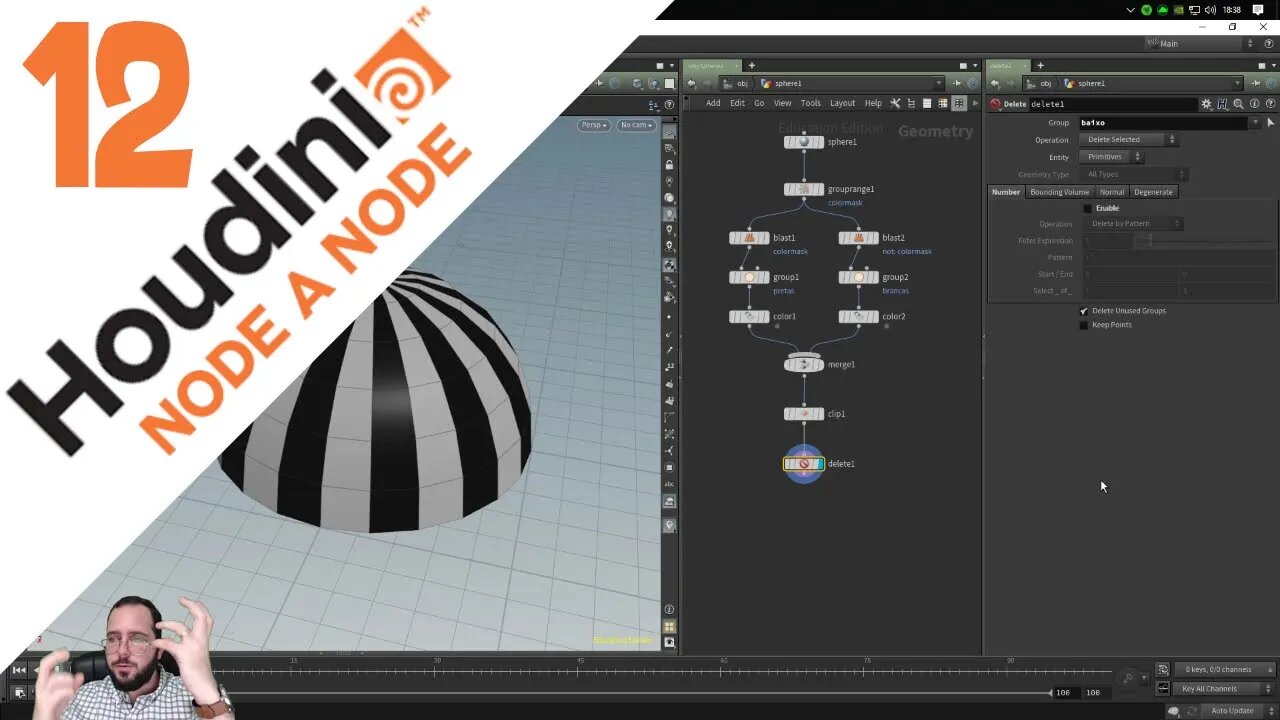This screenshot has width=1280, height=720.
Task: Open the Add menu in network editor
Action: 713,103
